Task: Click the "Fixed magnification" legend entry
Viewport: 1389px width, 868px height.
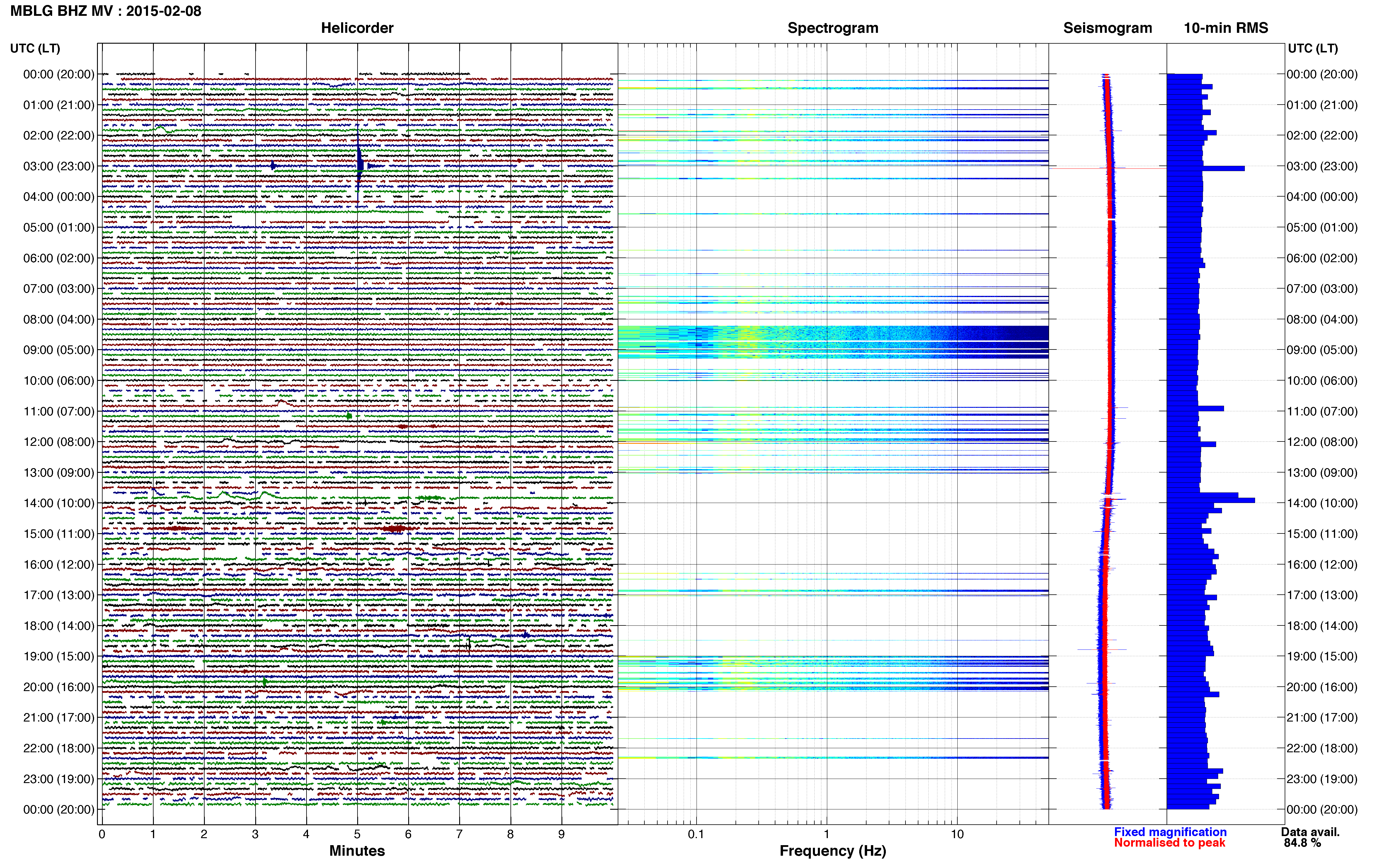Action: point(1170,832)
